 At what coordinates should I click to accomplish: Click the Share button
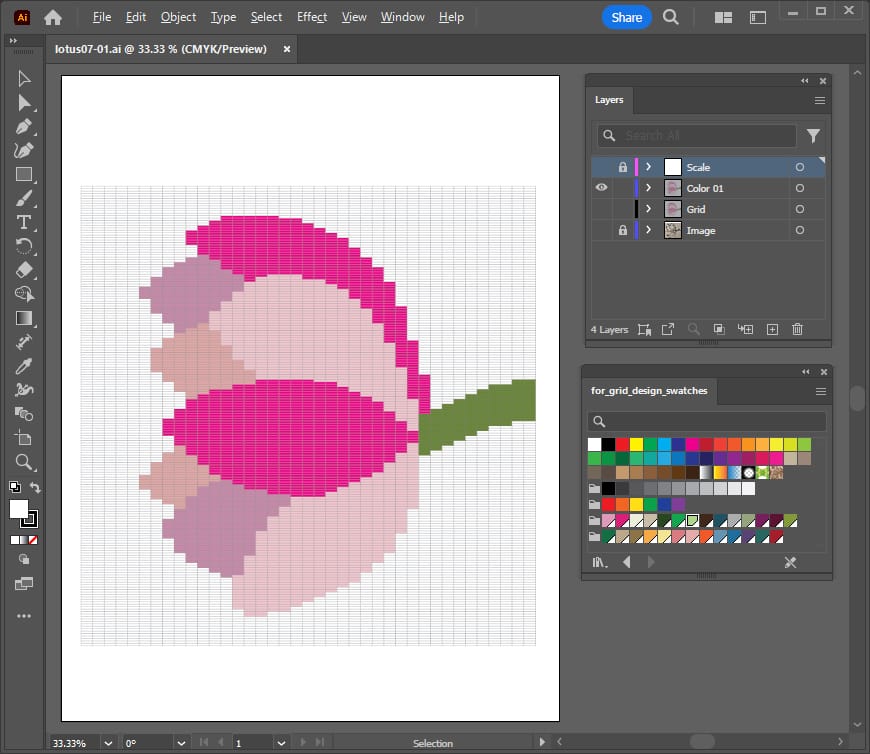(626, 17)
